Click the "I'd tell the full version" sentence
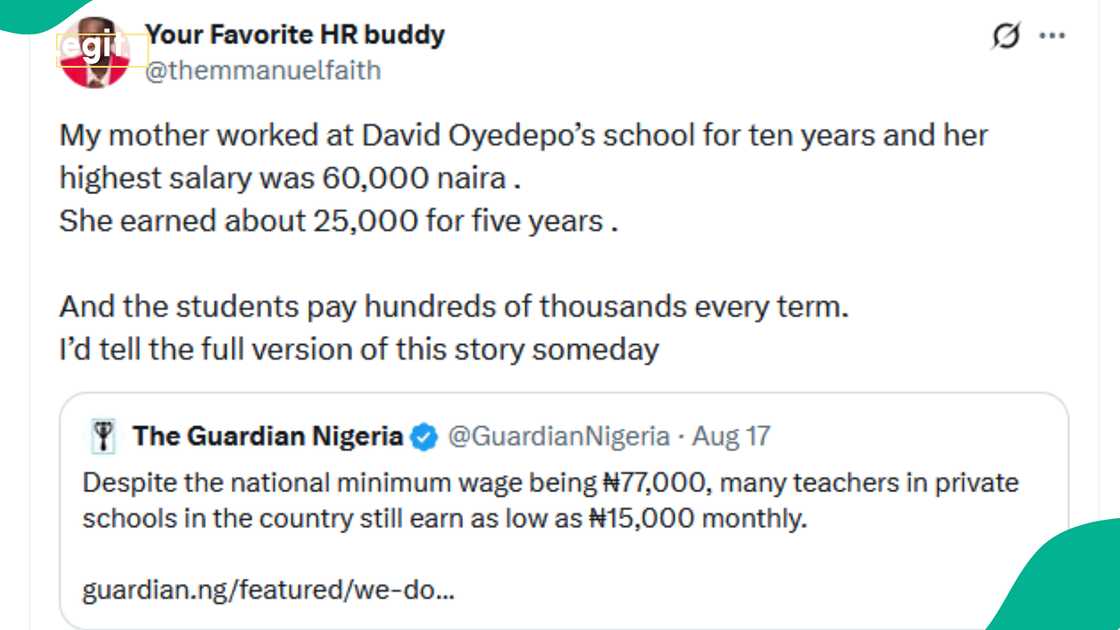This screenshot has width=1120, height=630. pos(359,350)
